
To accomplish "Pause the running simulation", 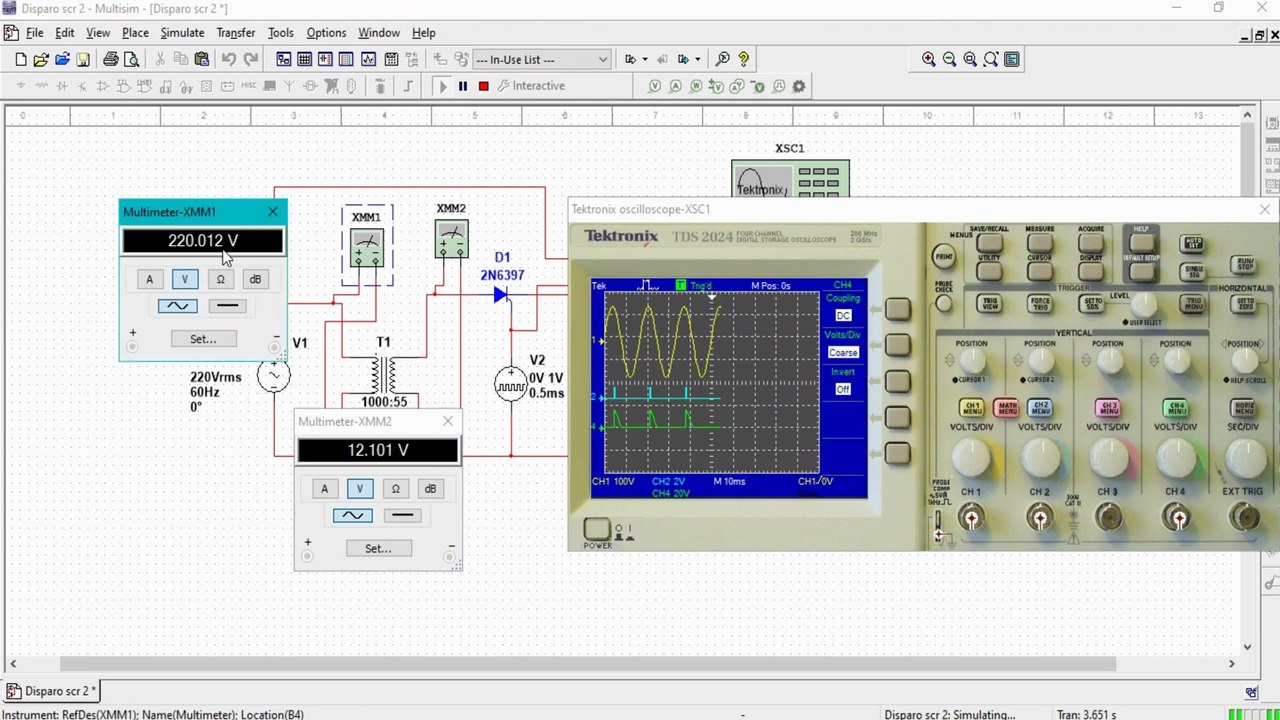I will point(463,86).
